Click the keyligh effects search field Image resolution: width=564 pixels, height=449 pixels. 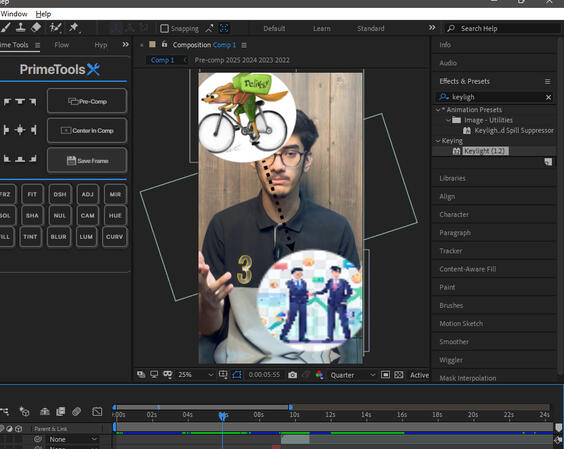tap(494, 97)
